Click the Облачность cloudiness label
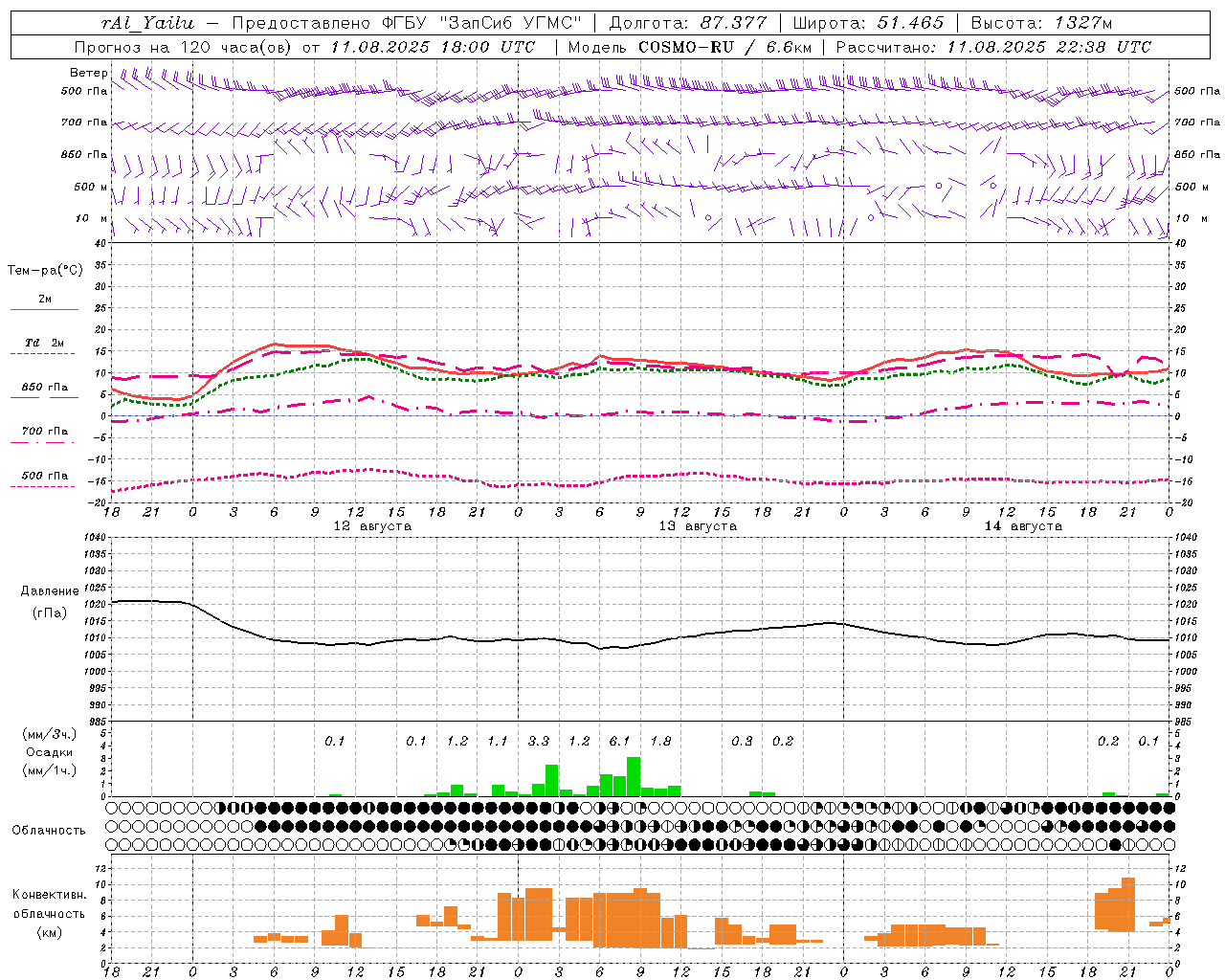Viewport: 1225px width, 980px height. click(49, 830)
